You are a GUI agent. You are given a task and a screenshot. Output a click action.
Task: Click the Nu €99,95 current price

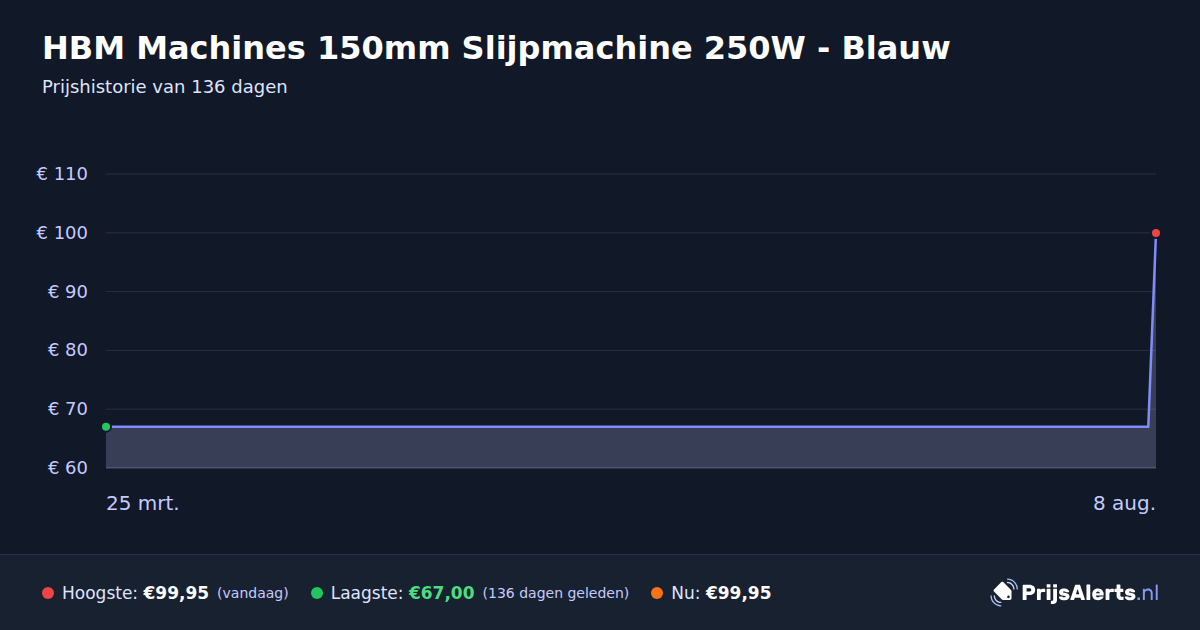point(738,593)
